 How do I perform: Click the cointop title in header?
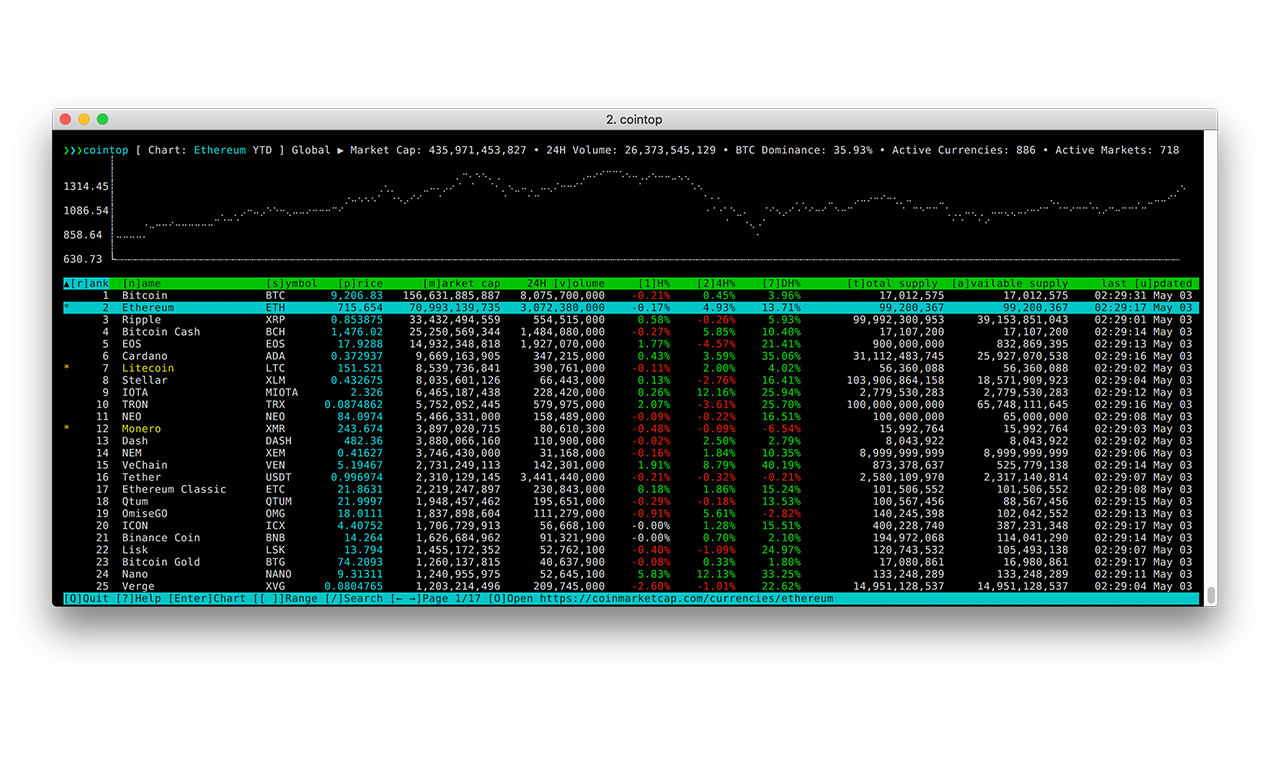click(x=106, y=150)
